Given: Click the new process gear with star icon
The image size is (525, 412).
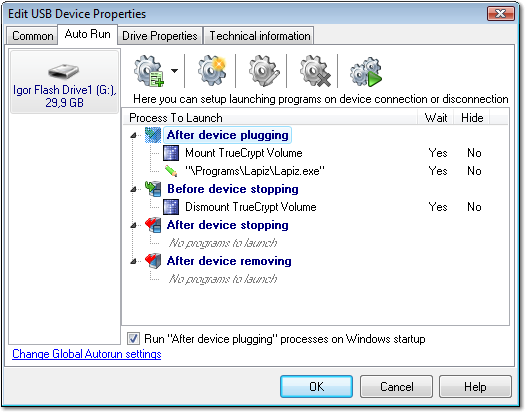Looking at the screenshot, I should point(212,71).
